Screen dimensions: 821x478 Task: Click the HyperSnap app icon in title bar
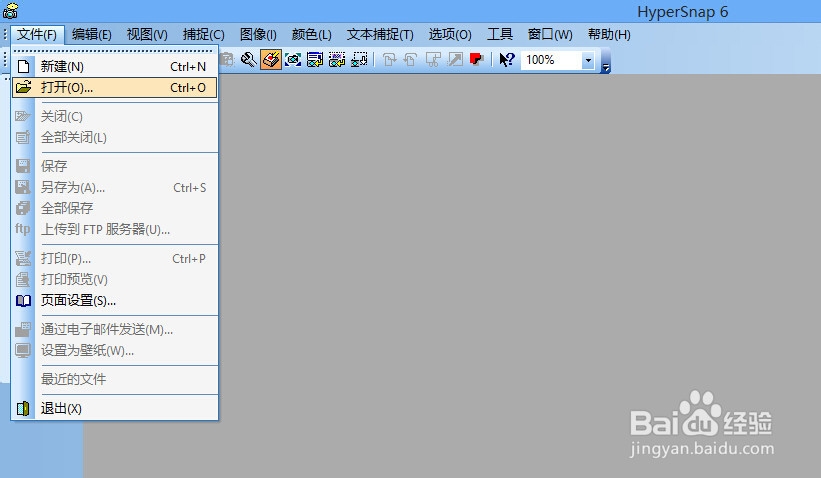coord(10,10)
